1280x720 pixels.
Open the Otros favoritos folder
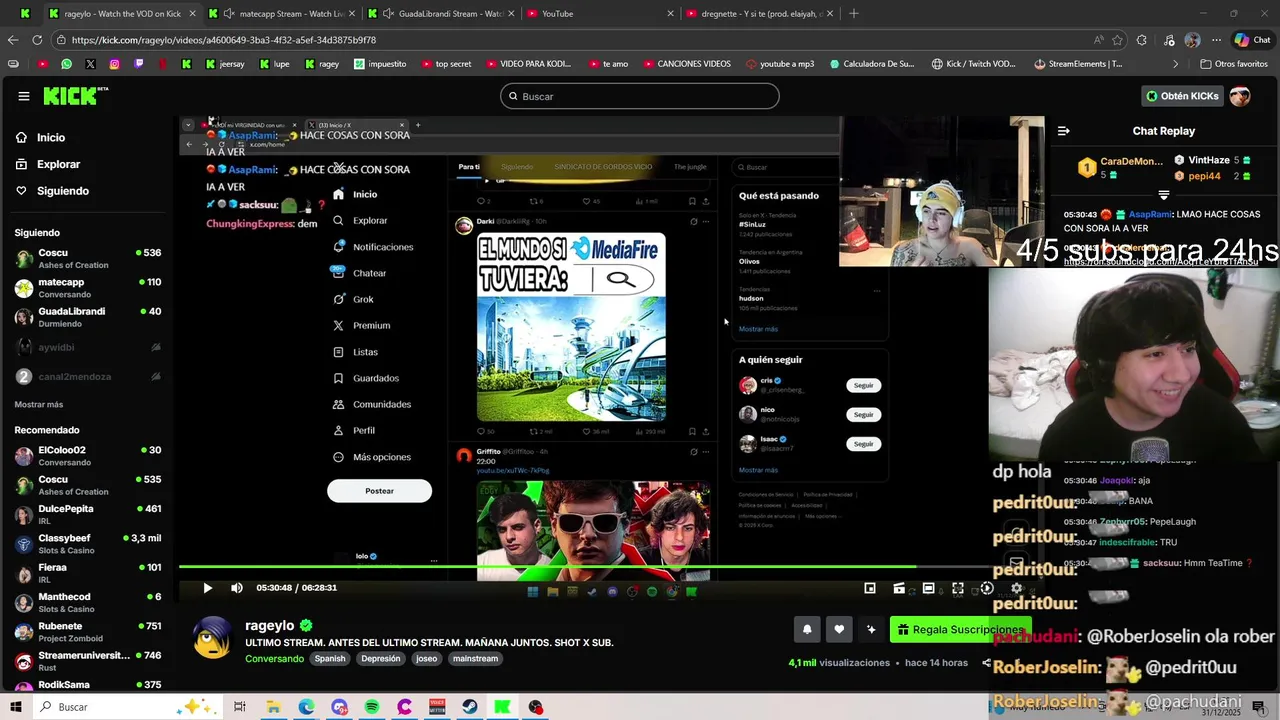coord(1234,64)
